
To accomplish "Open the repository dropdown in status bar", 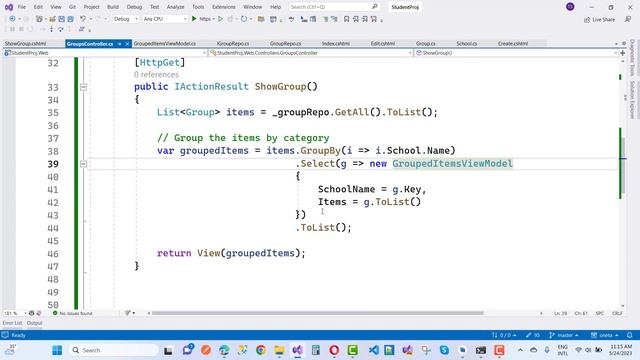I will (x=604, y=335).
